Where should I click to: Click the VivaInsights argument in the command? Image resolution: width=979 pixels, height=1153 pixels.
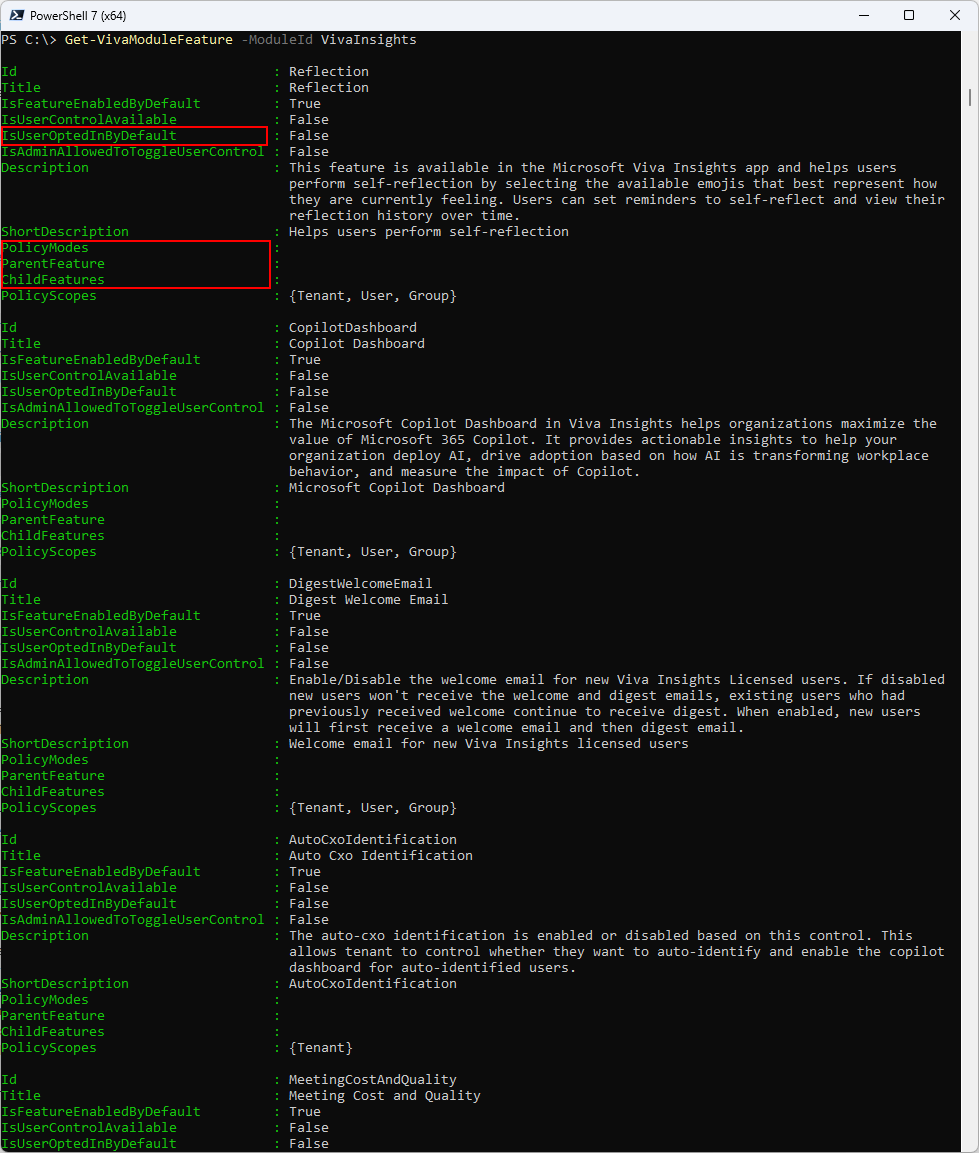(369, 40)
